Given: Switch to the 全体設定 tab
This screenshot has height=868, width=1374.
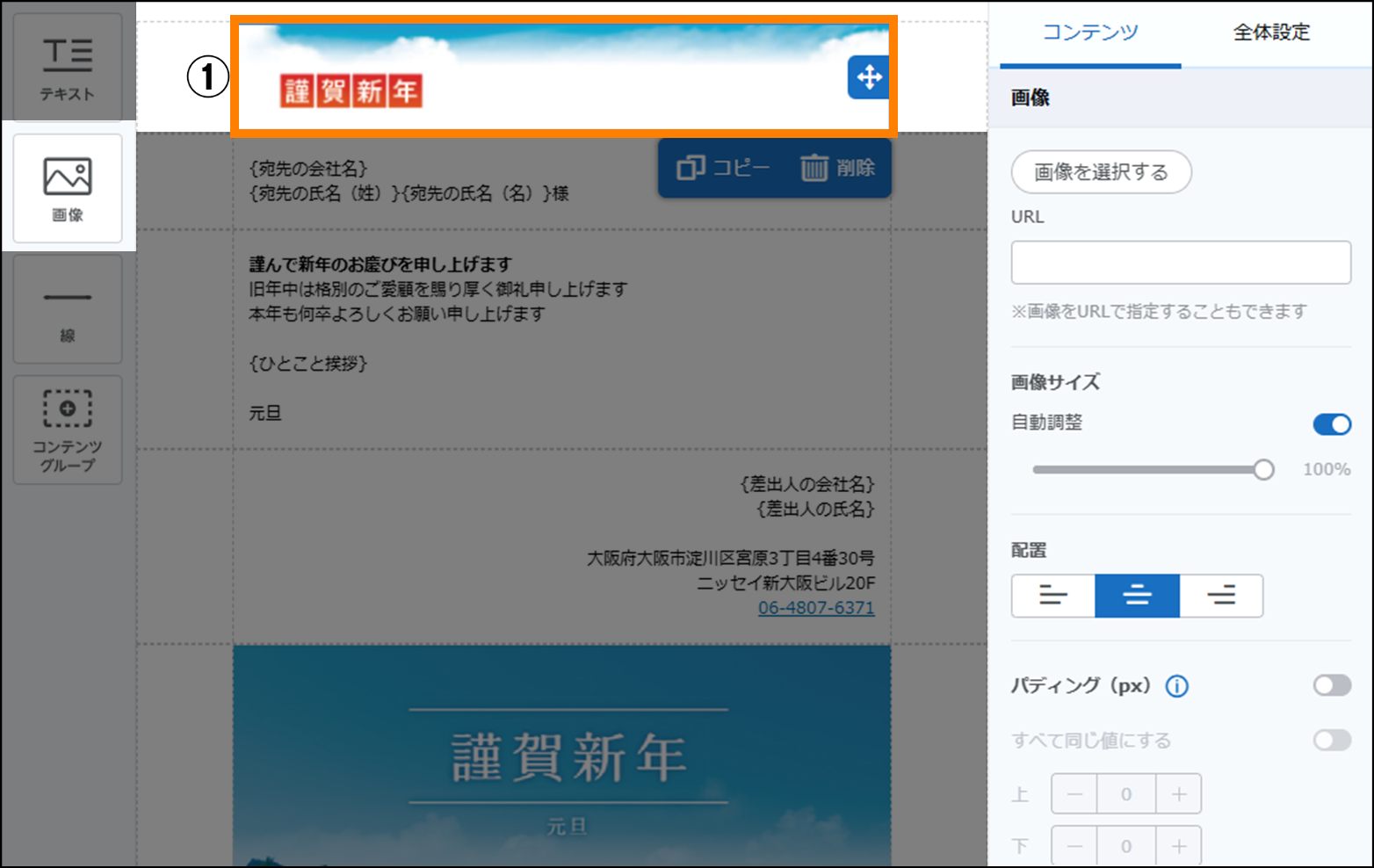Looking at the screenshot, I should (1271, 33).
